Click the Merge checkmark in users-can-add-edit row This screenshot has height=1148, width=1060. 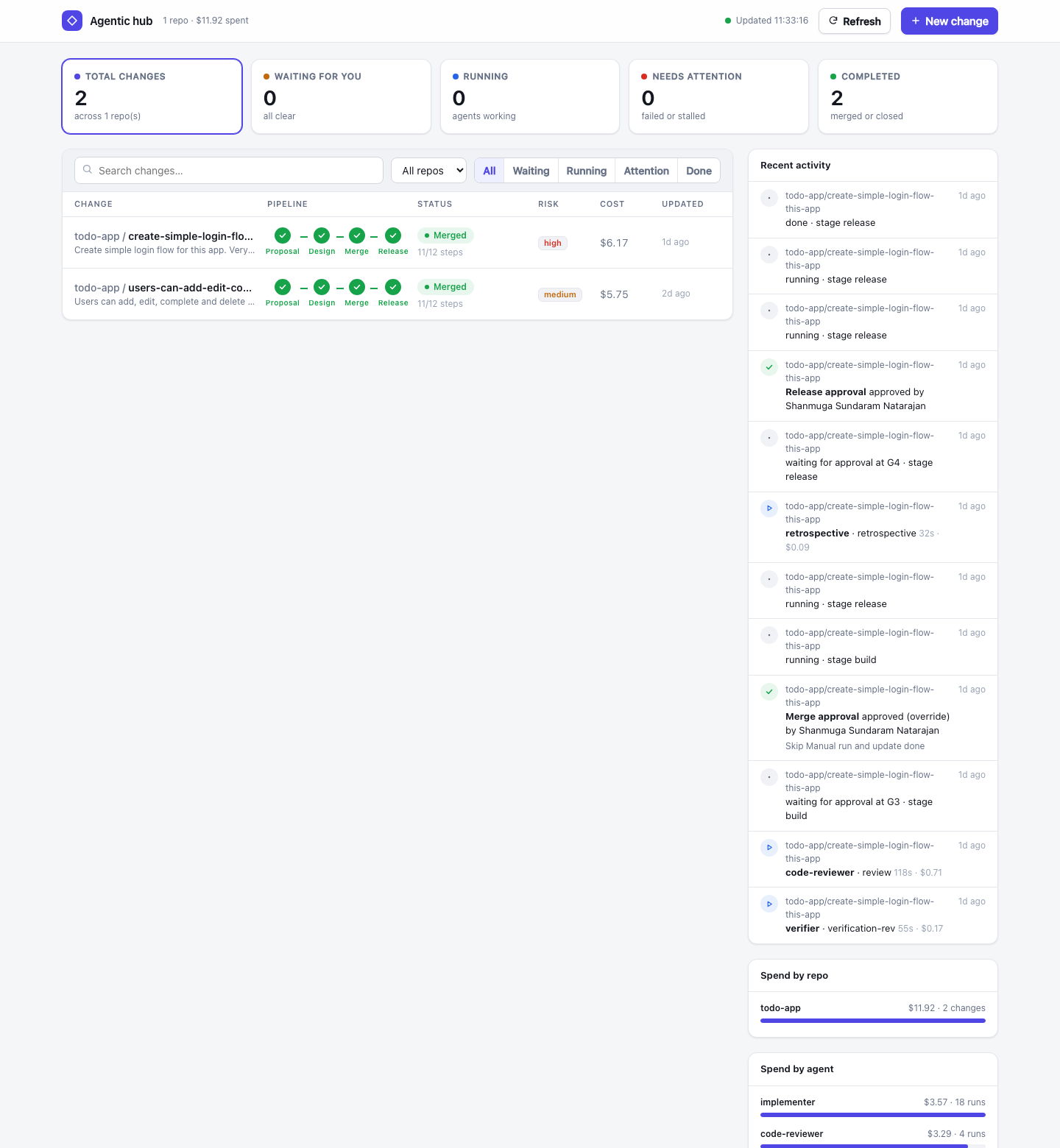(x=357, y=287)
